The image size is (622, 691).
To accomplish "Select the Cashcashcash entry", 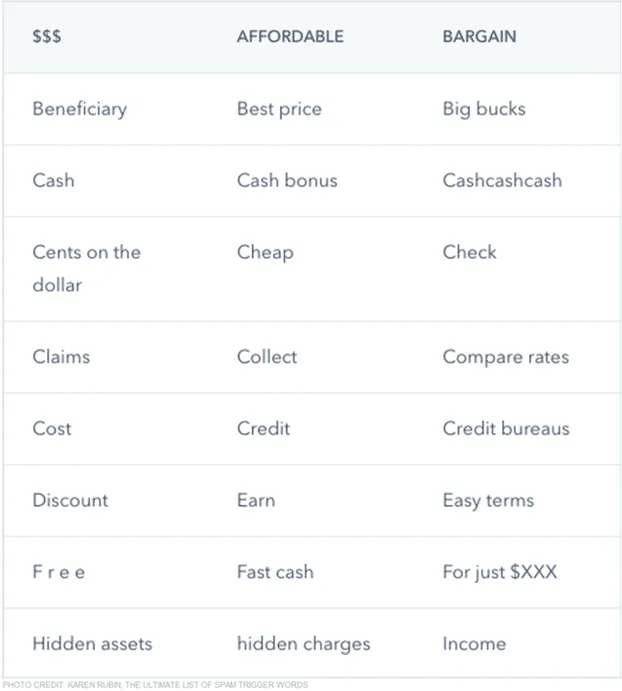I will click(x=502, y=181).
